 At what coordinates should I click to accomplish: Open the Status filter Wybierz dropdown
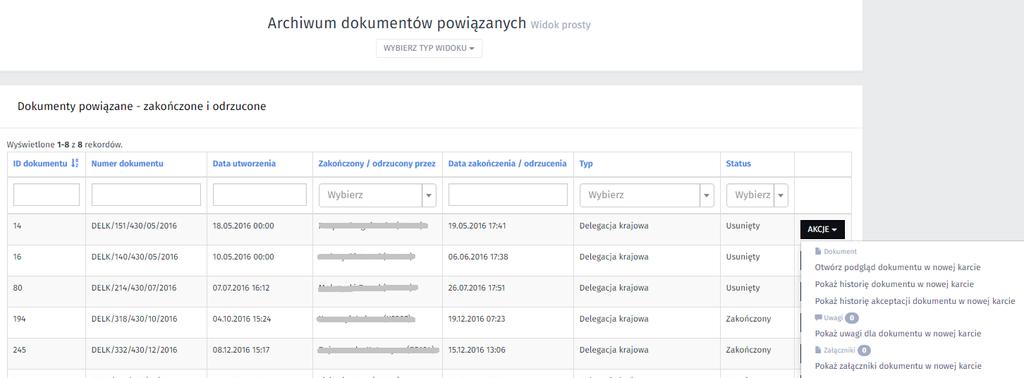757,195
